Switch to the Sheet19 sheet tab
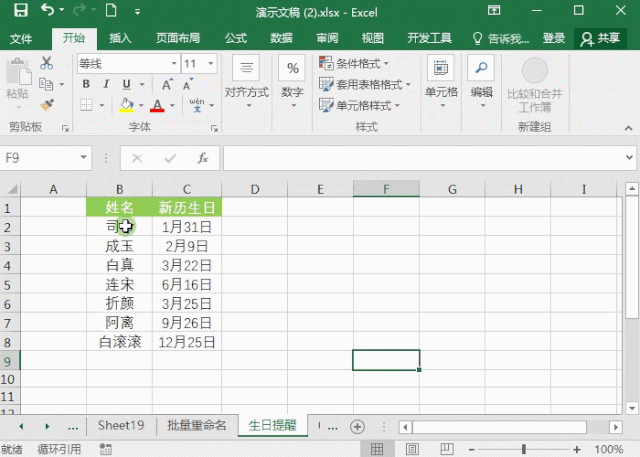Viewport: 640px width, 457px height. [x=121, y=425]
